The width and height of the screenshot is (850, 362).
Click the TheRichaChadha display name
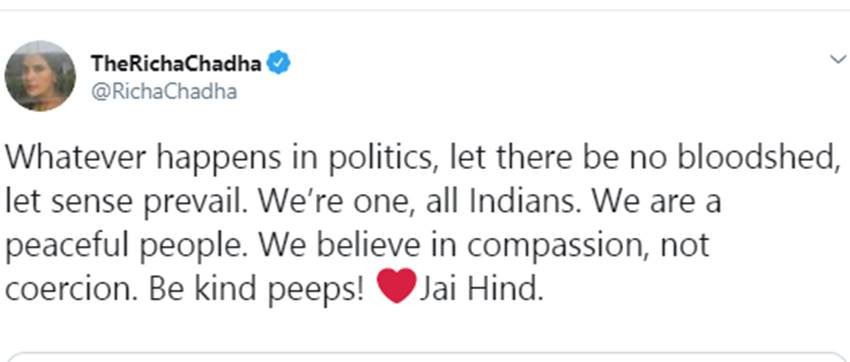point(177,63)
